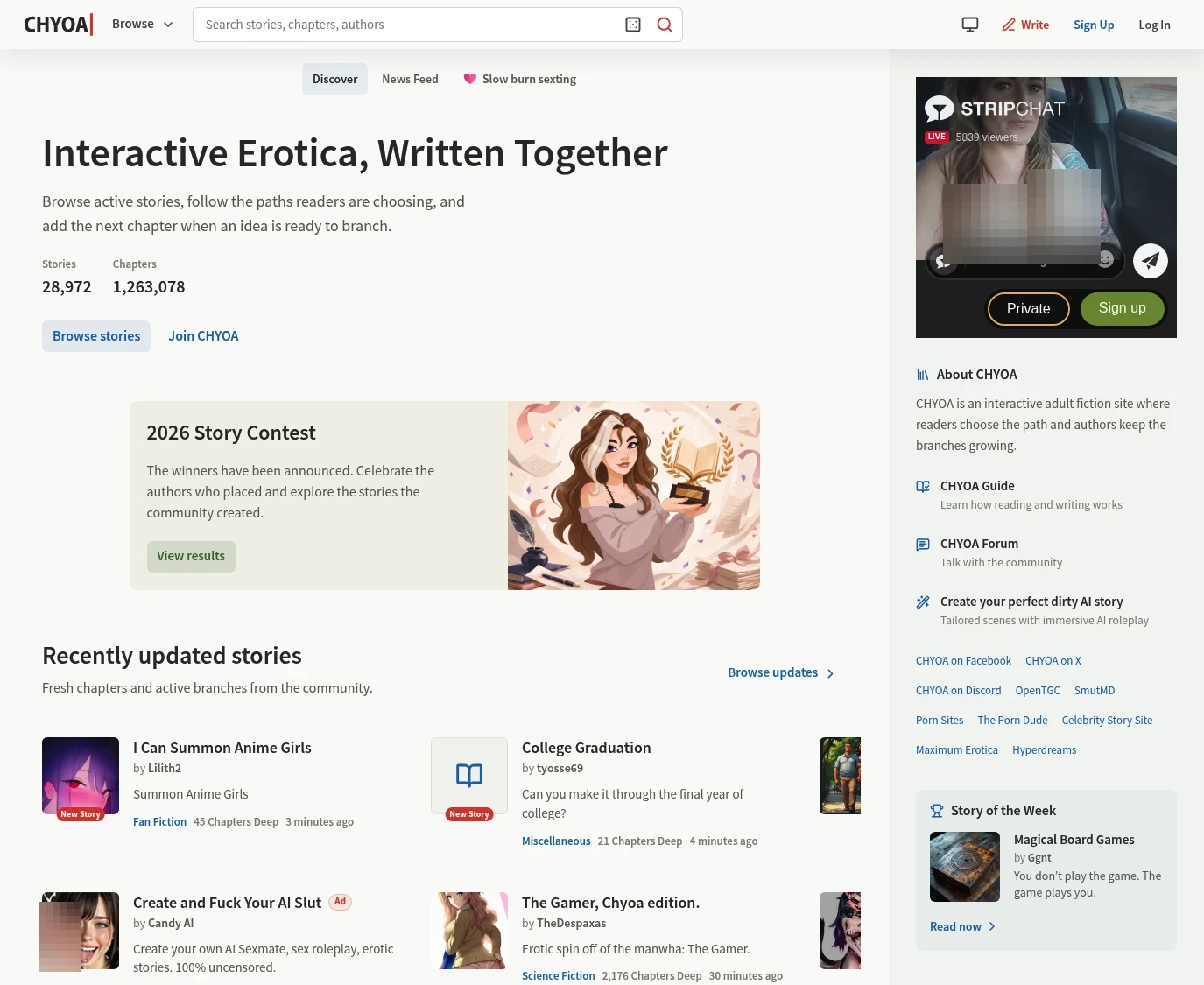Viewport: 1204px width, 985px height.
Task: Click the random story dice icon
Action: tap(633, 25)
